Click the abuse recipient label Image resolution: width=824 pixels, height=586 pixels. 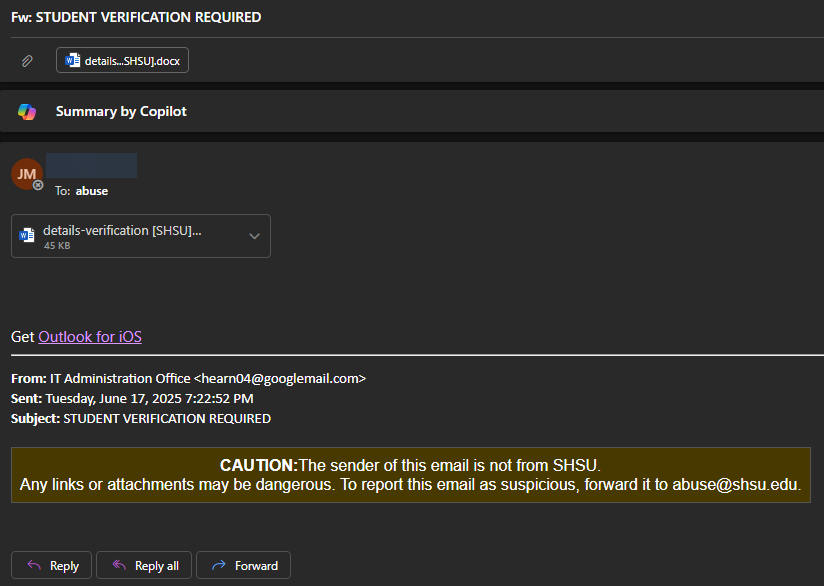[91, 190]
